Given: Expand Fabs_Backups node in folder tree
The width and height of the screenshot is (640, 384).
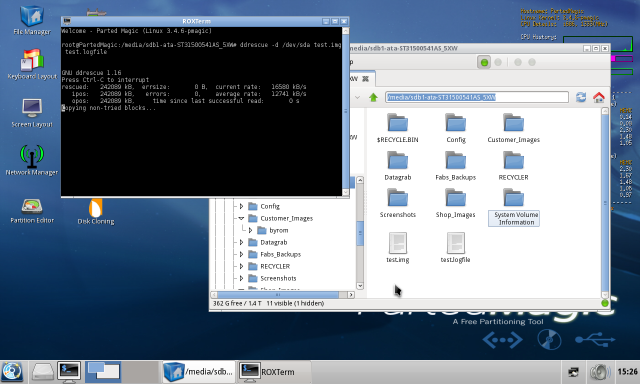Looking at the screenshot, I should pos(241,254).
